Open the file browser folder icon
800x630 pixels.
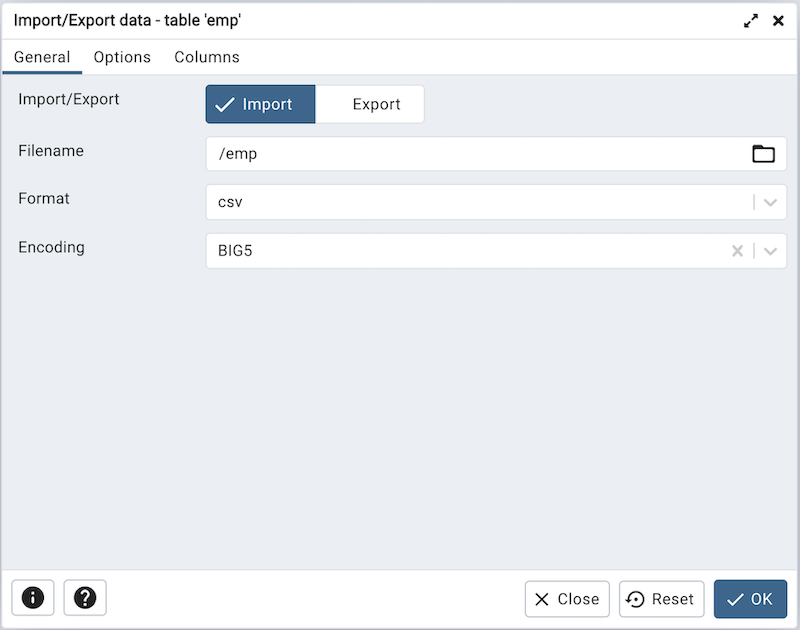point(763,153)
